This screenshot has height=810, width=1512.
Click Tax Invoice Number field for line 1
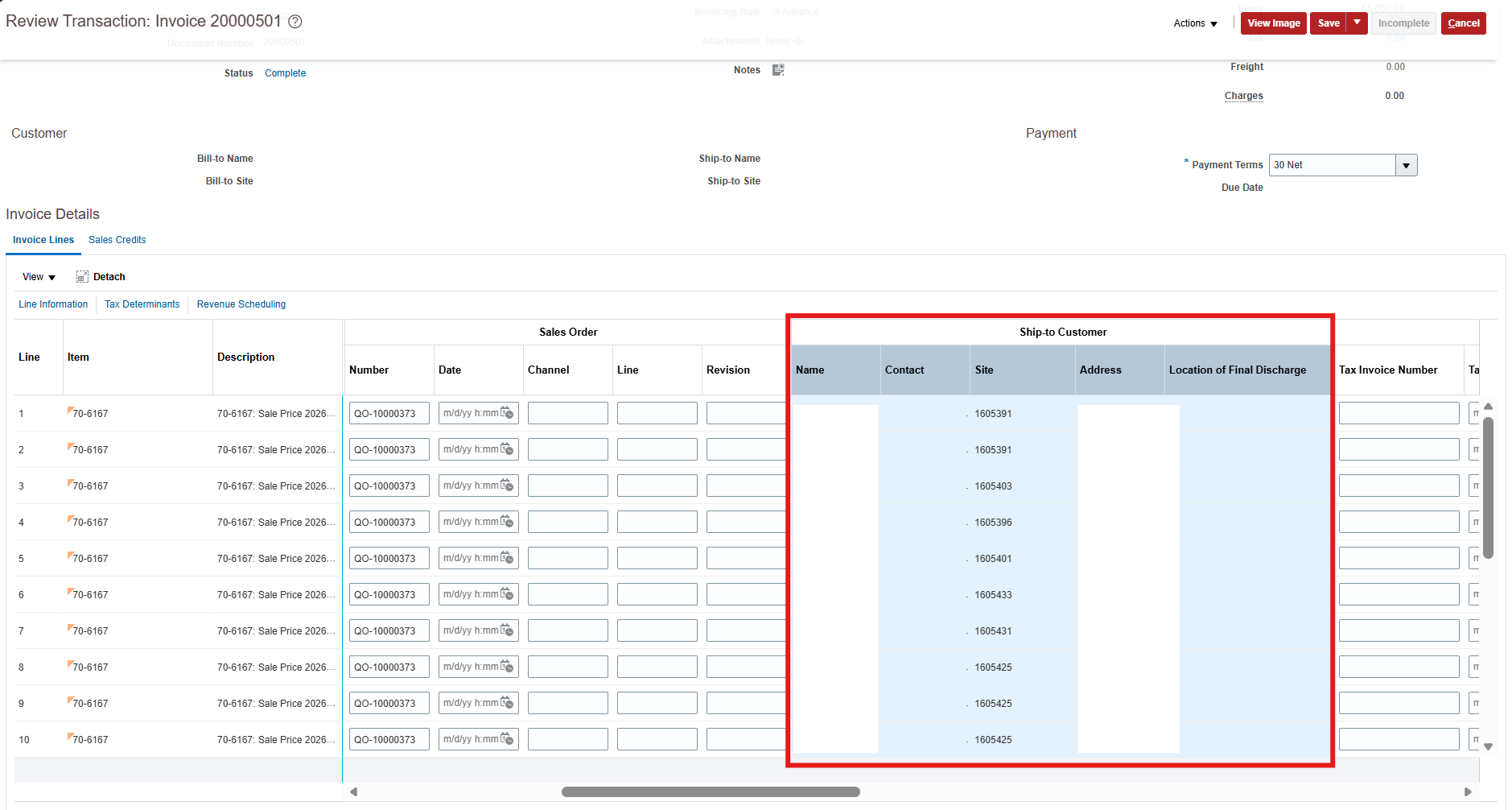pos(1399,413)
